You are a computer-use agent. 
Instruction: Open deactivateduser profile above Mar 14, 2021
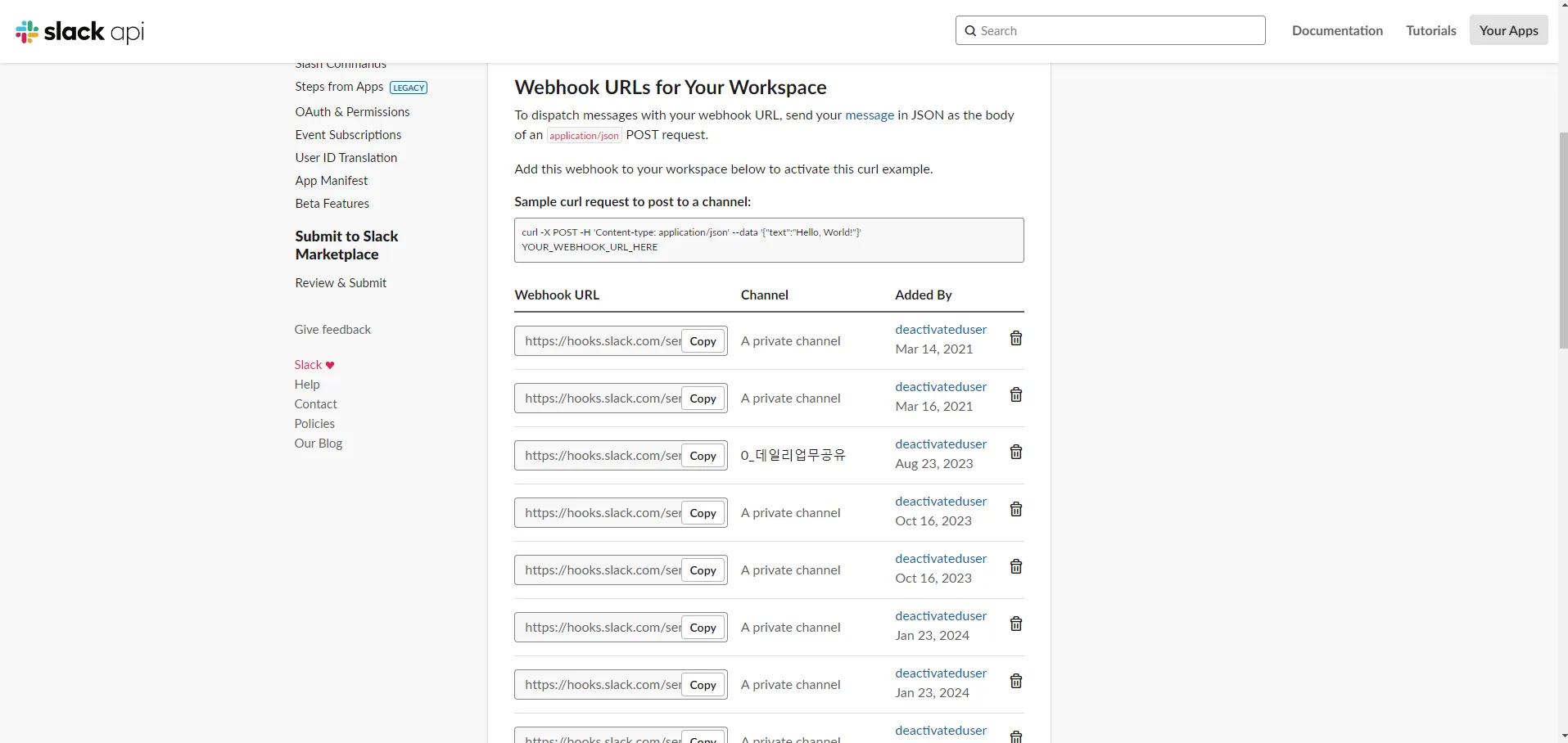[x=941, y=330]
